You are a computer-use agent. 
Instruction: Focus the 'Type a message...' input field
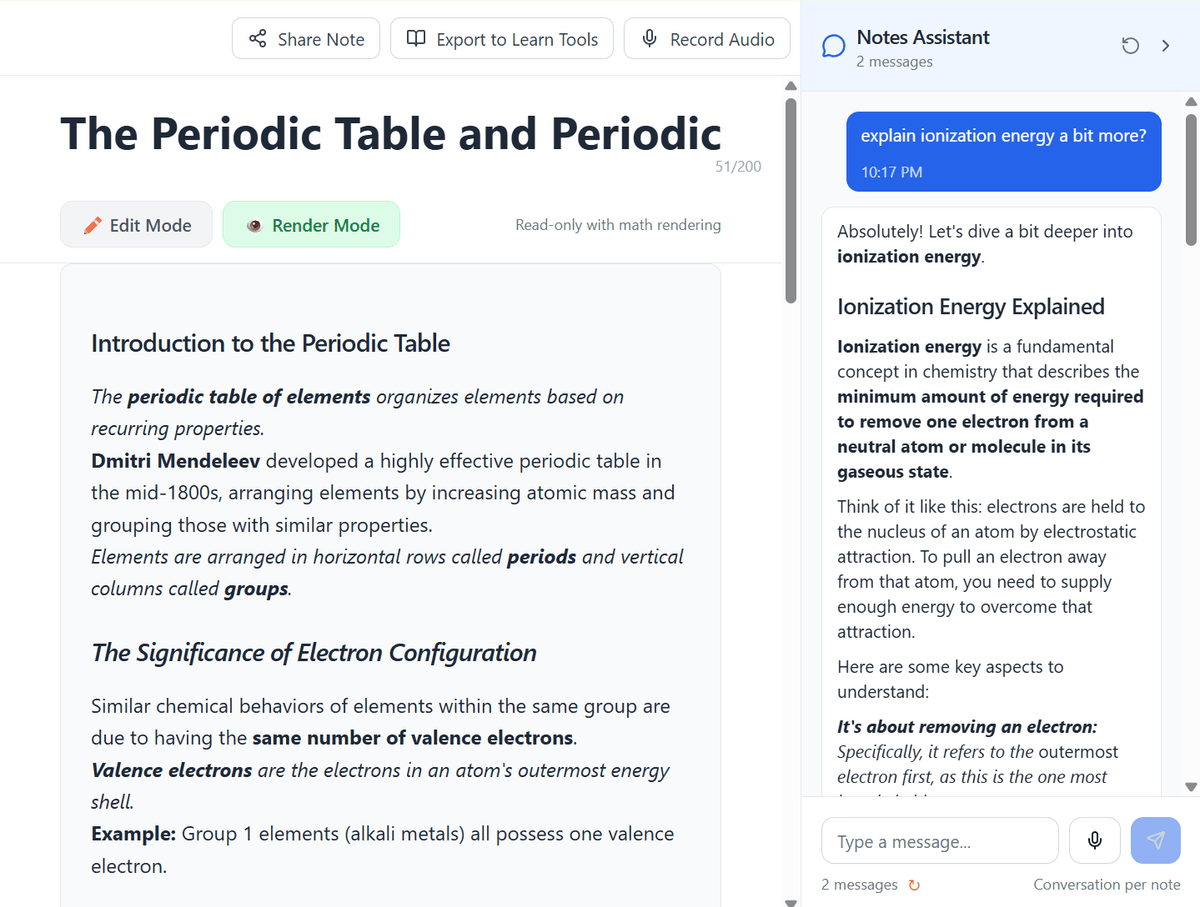pos(939,841)
